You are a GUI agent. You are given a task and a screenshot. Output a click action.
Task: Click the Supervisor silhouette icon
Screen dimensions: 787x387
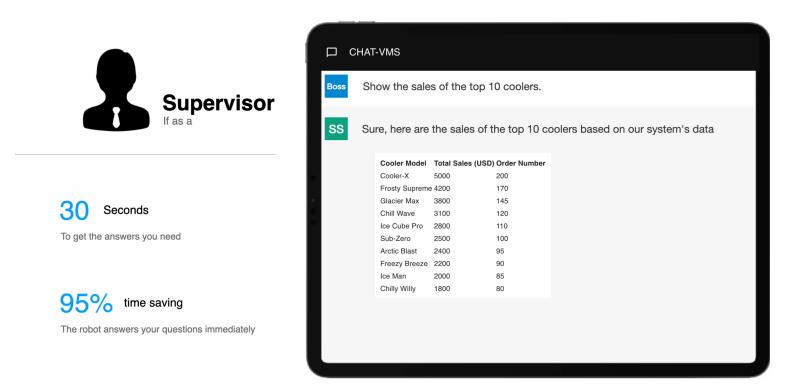tap(116, 89)
